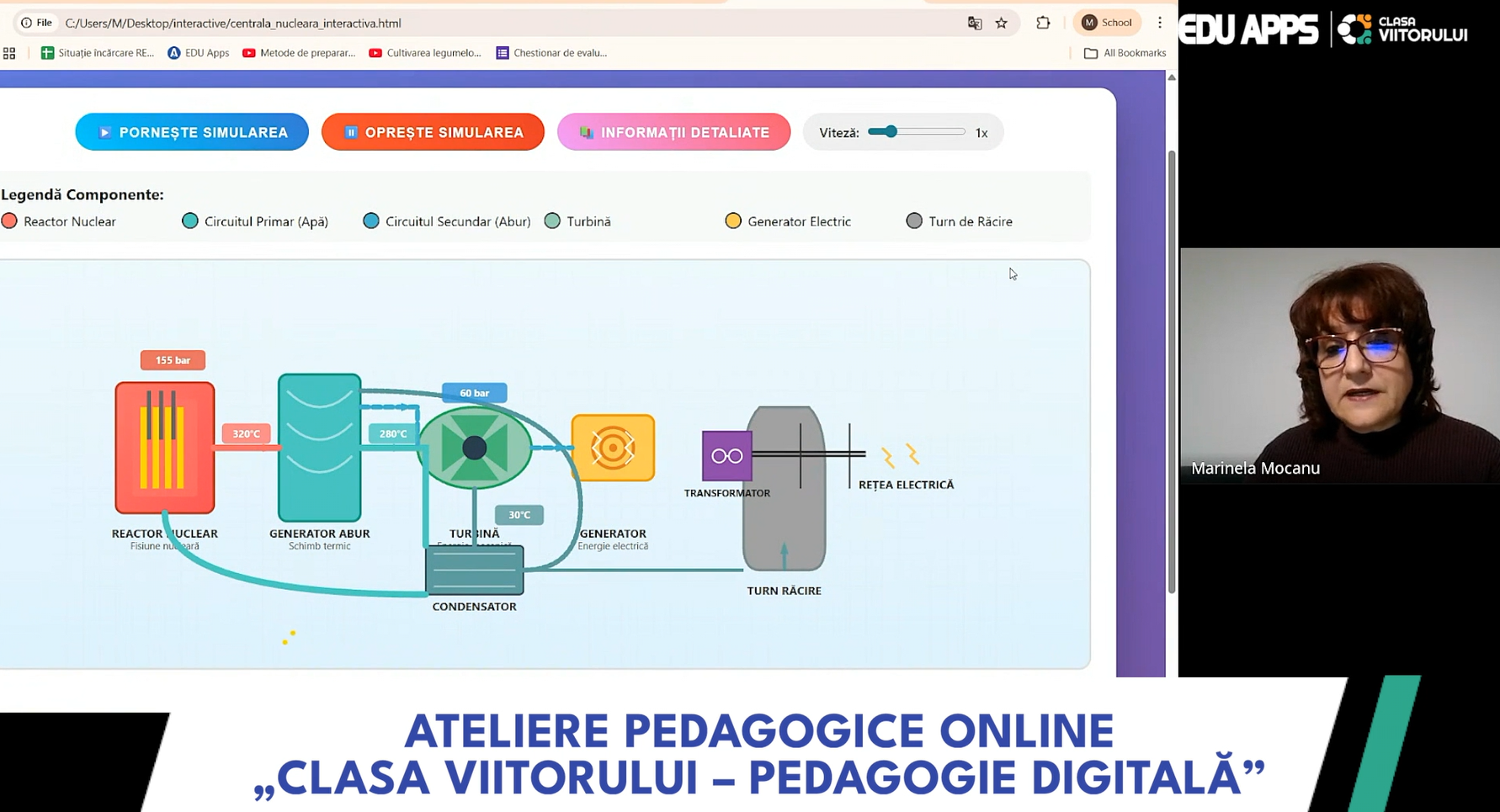Click the Reactor Nuclear red legend dot
This screenshot has width=1500, height=812.
(x=9, y=220)
